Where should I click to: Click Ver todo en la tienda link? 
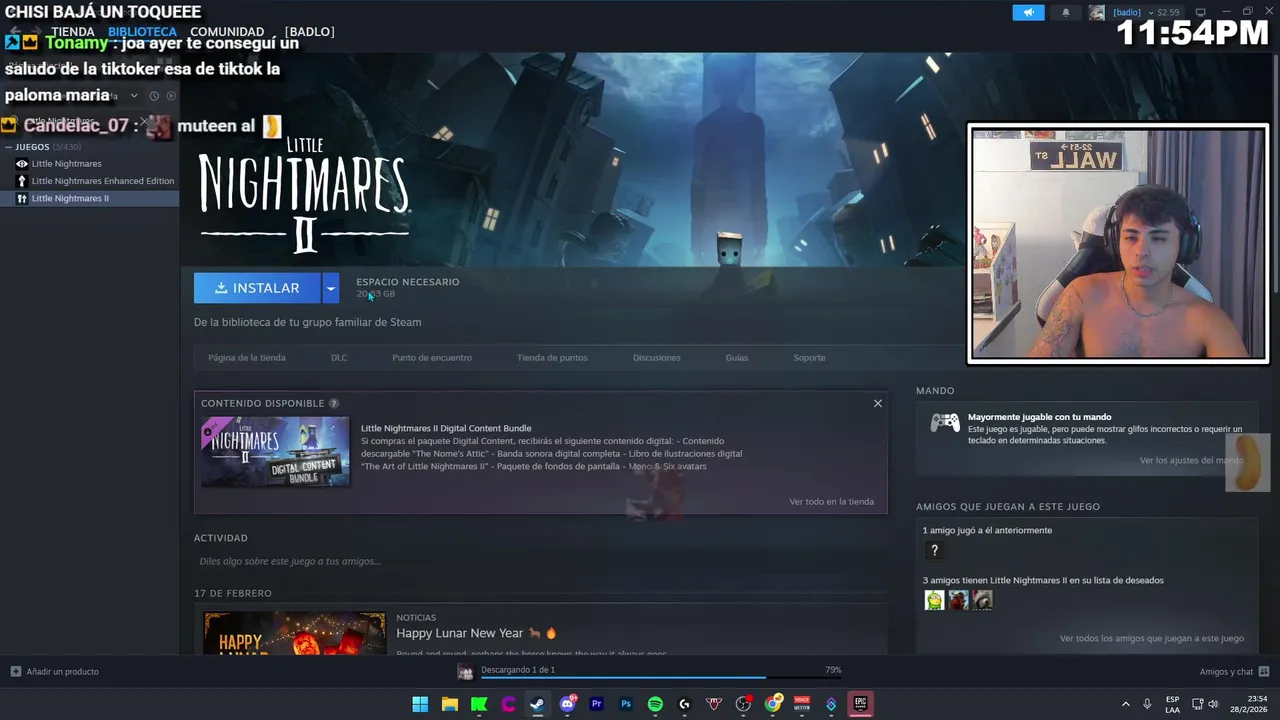pyautogui.click(x=832, y=501)
